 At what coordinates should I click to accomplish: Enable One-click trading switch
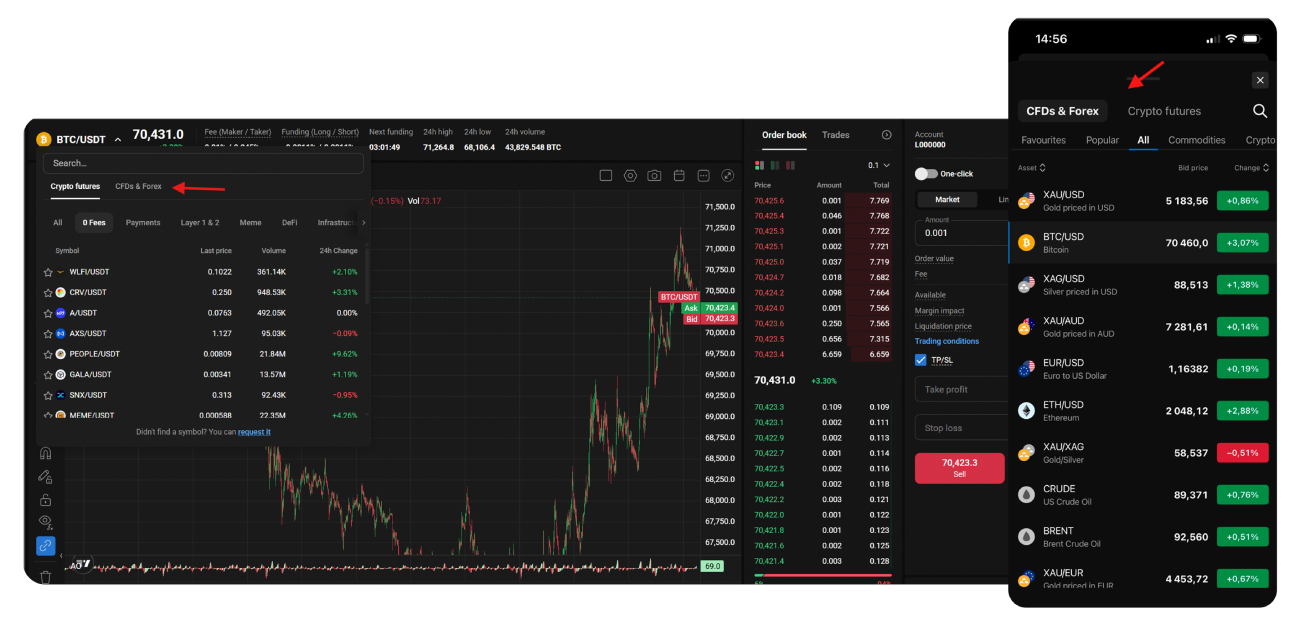coord(928,173)
